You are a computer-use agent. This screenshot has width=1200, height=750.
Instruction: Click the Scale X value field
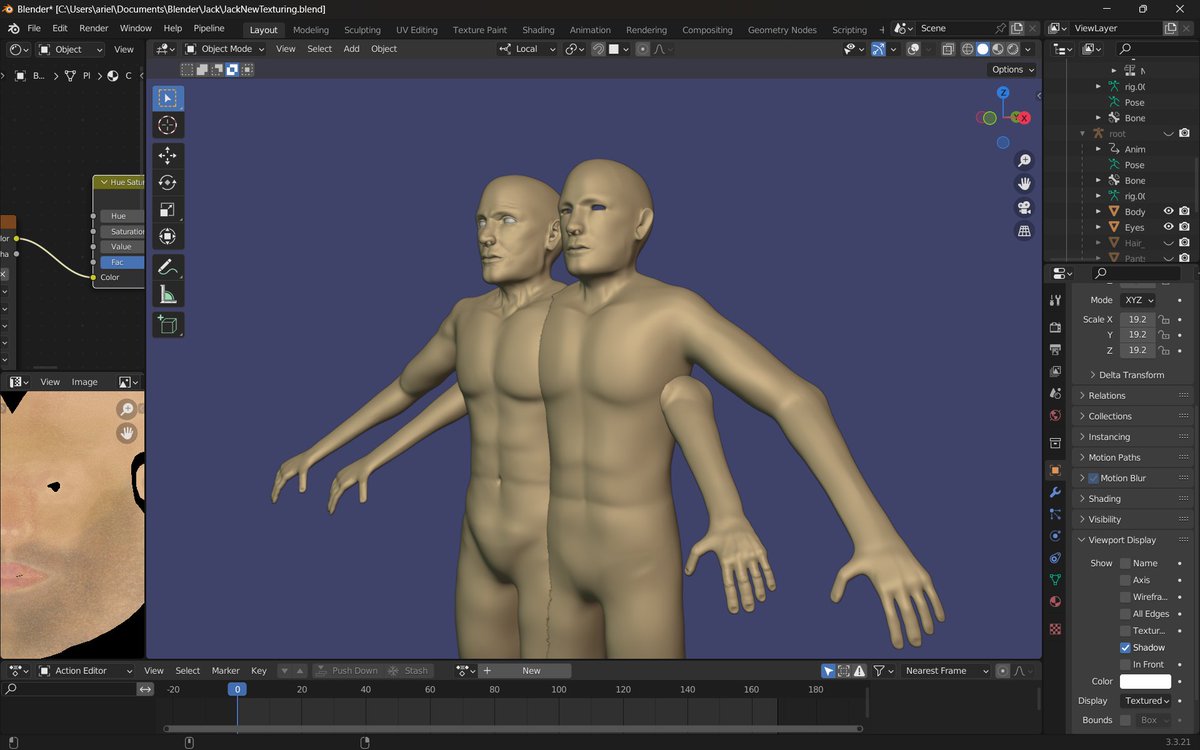(1137, 320)
